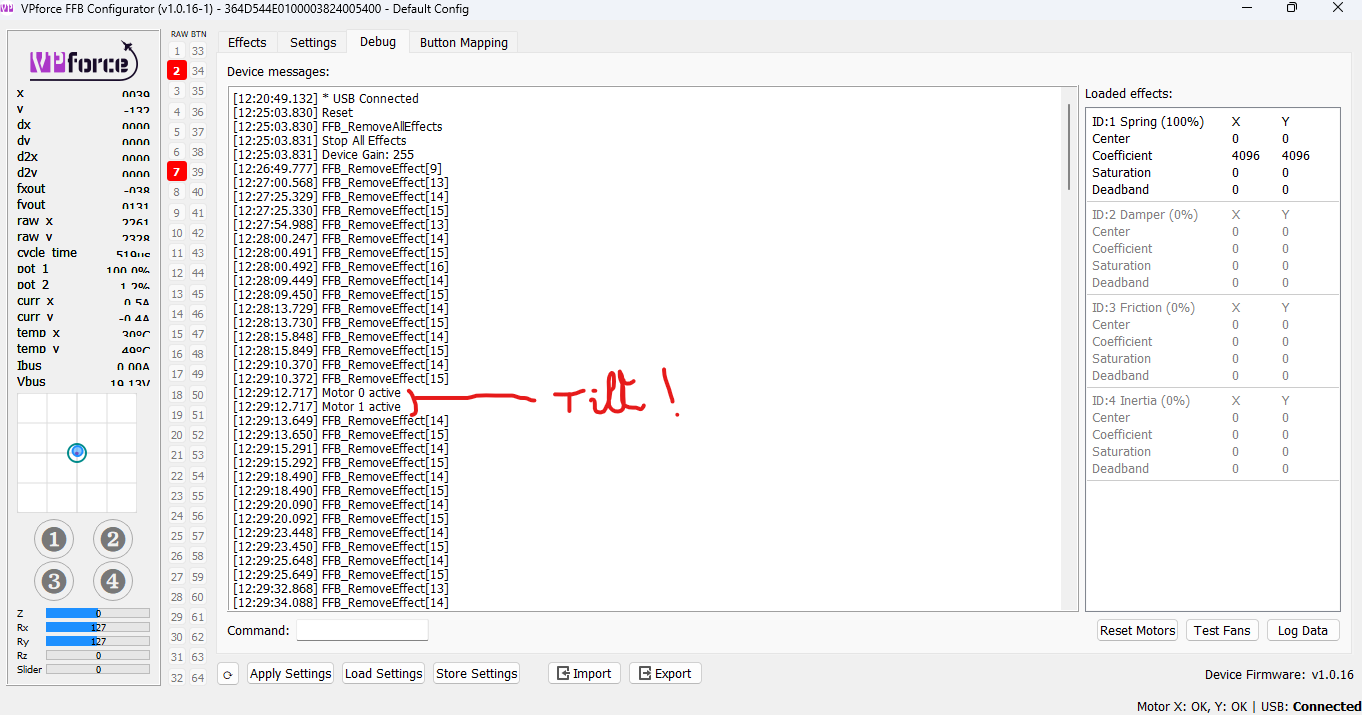
Task: Click the 'temp_x' temperature readout row
Action: point(83,333)
